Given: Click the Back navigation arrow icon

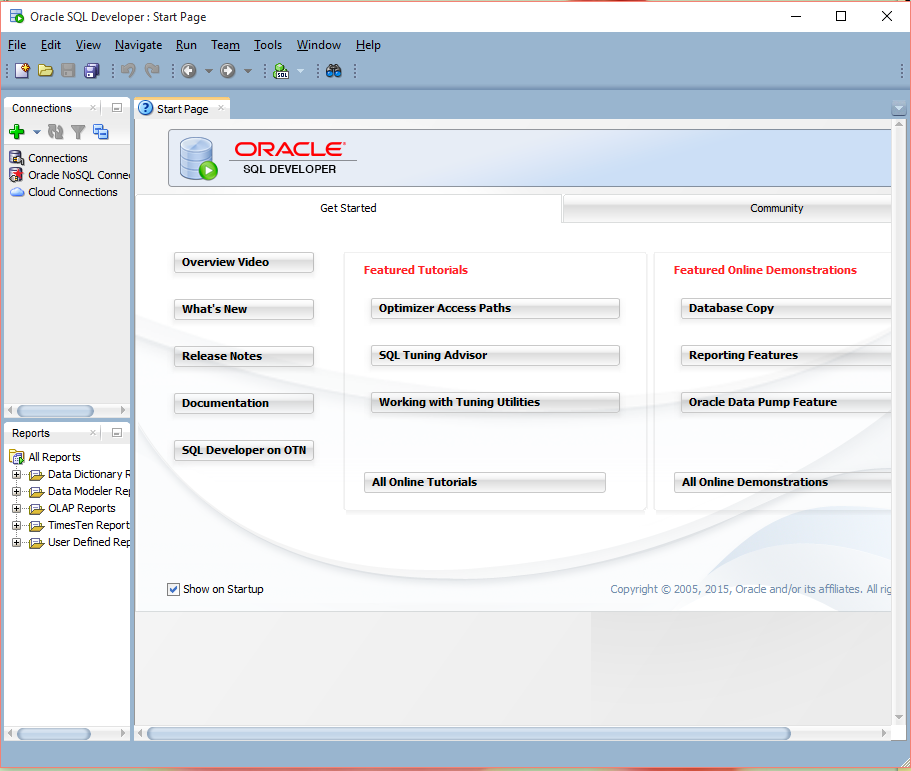Looking at the screenshot, I should [x=188, y=71].
